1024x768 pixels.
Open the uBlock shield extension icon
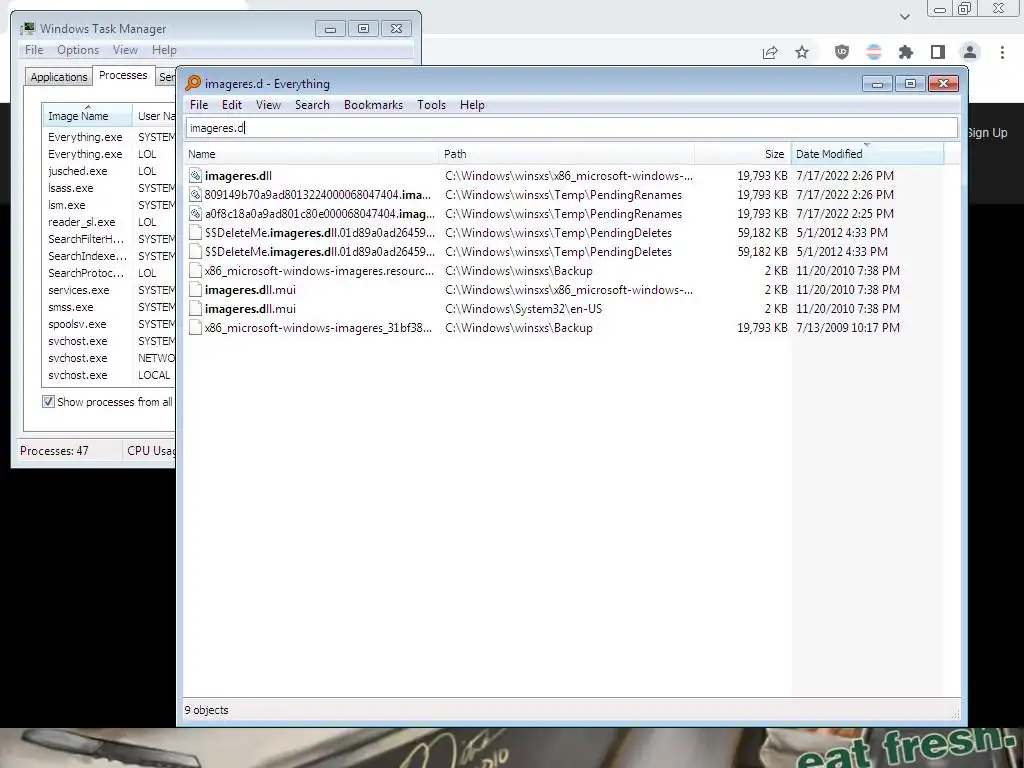tap(842, 52)
